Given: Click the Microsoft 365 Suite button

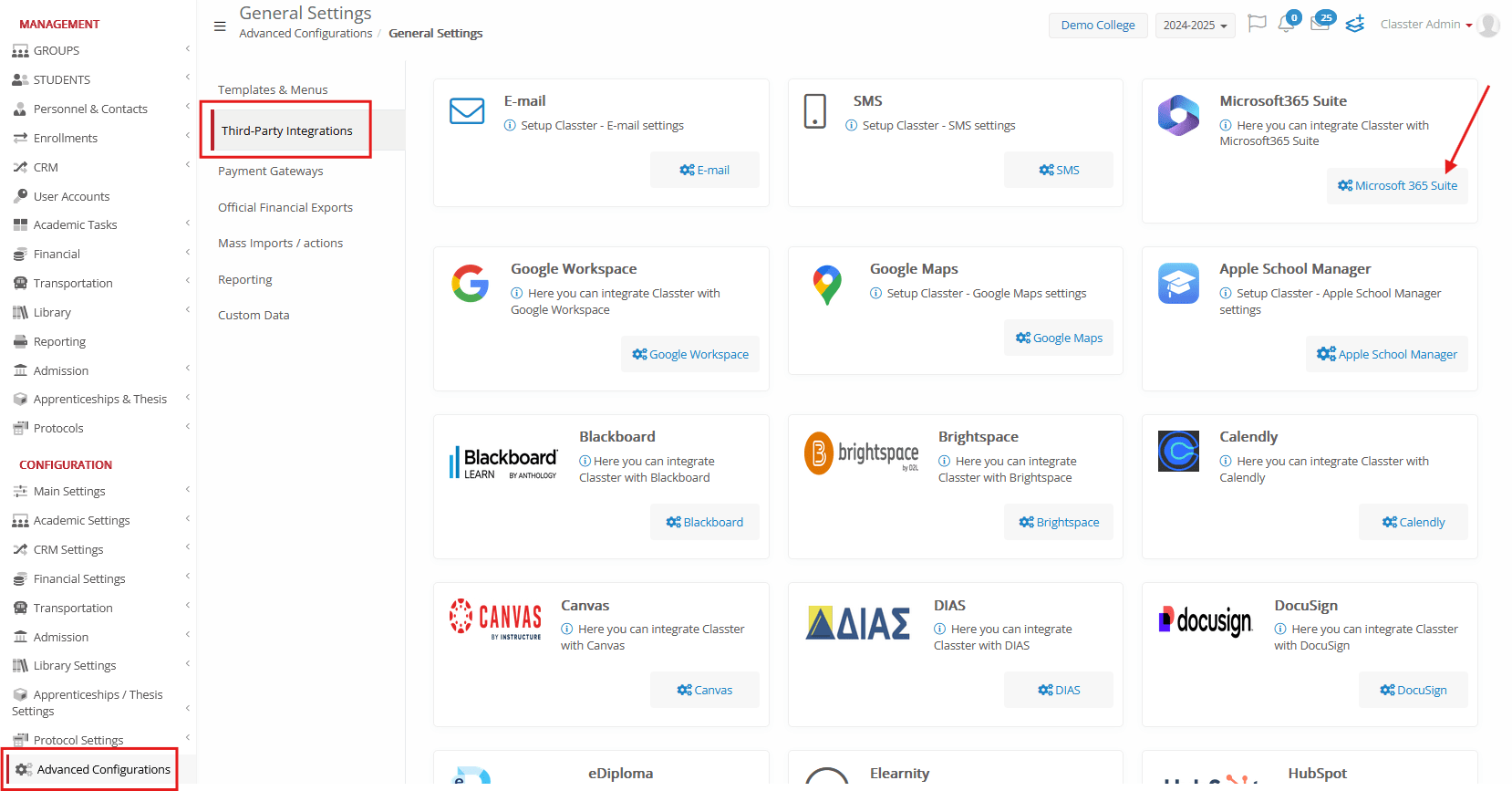Looking at the screenshot, I should click(x=1397, y=185).
